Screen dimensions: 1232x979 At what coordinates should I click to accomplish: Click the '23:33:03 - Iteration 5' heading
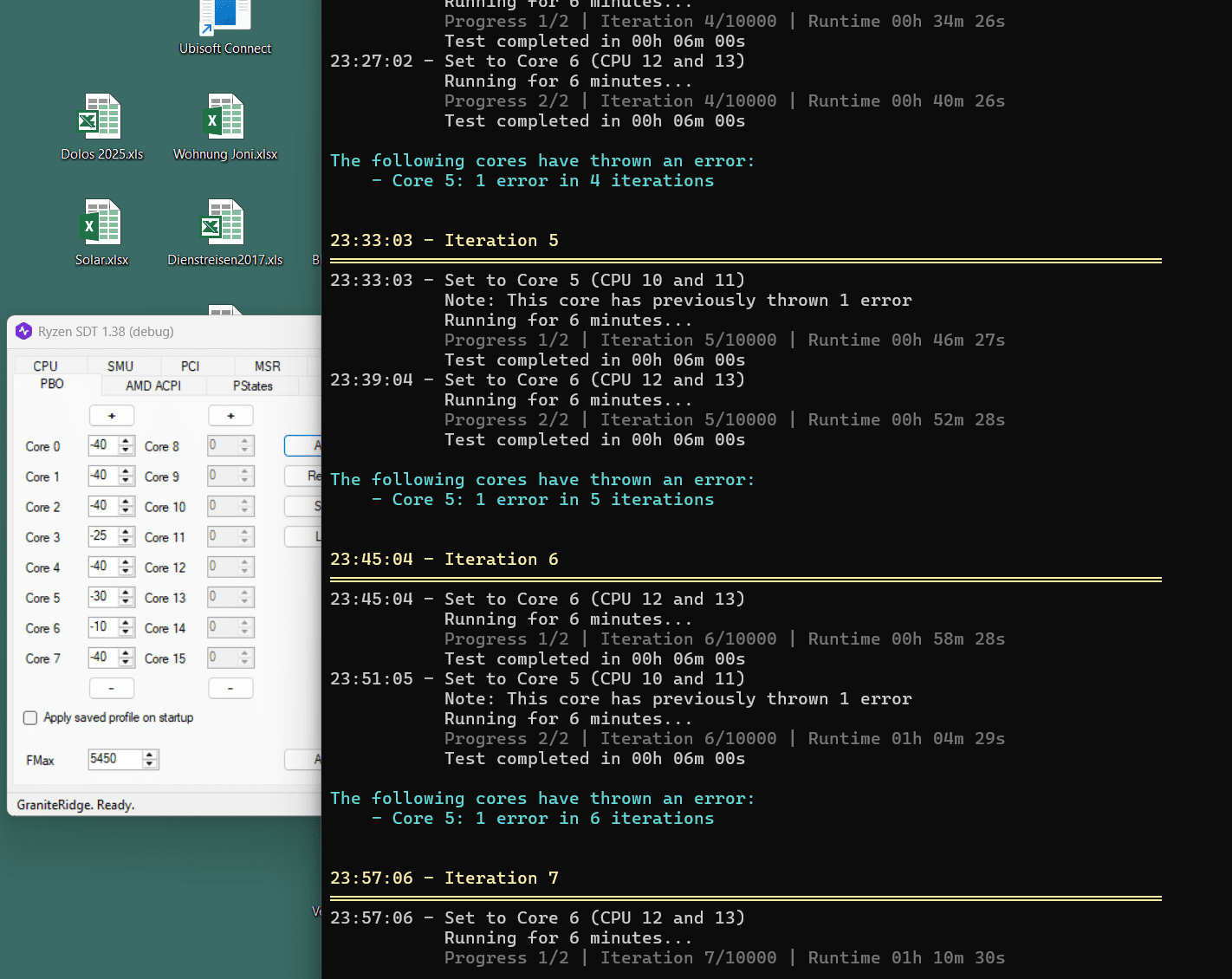click(444, 240)
